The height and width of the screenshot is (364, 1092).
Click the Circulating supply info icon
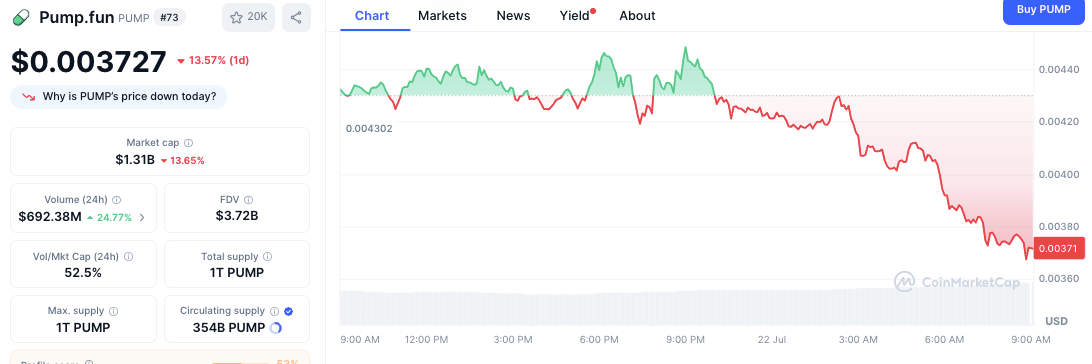[x=274, y=311]
